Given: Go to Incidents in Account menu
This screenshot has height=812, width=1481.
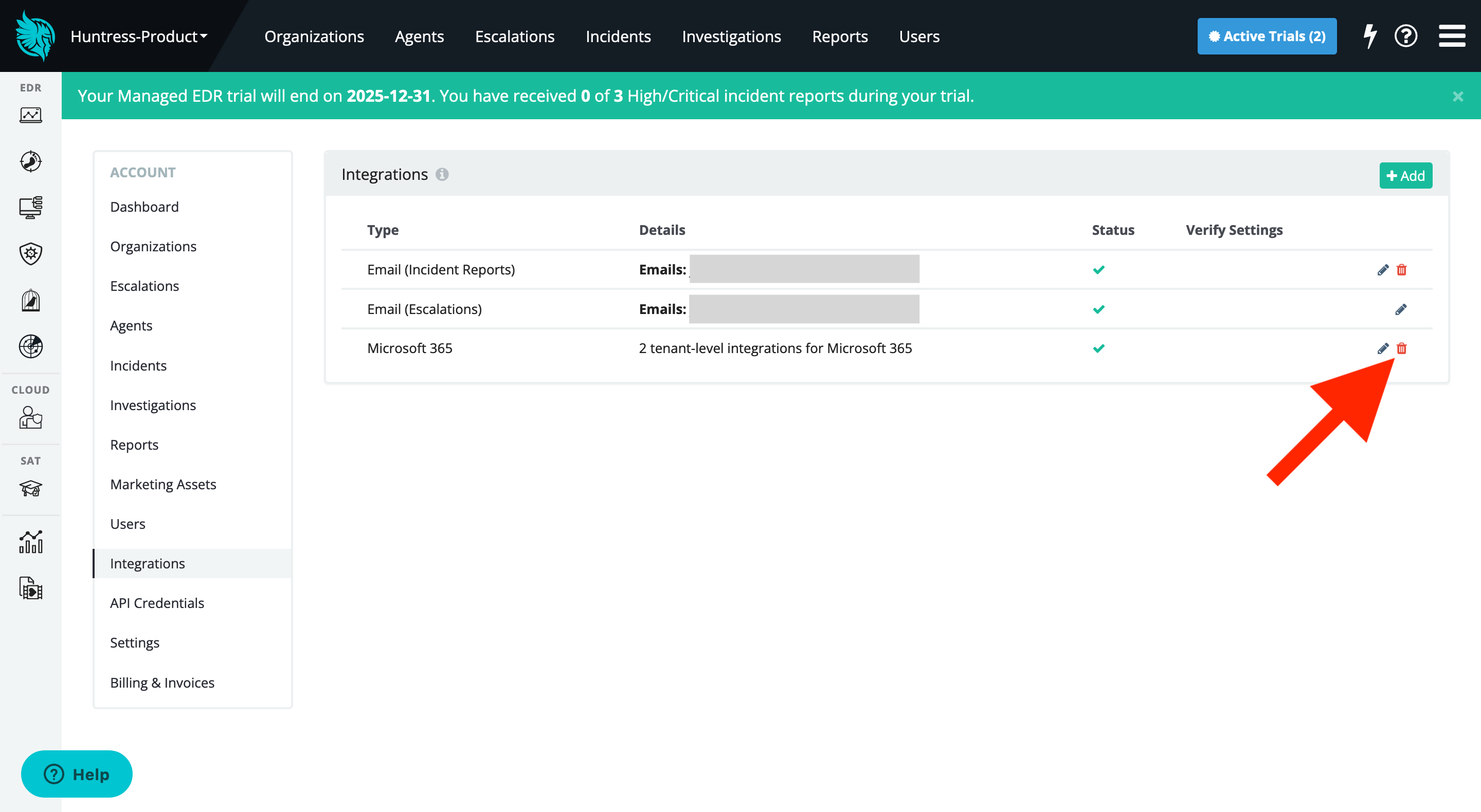Looking at the screenshot, I should click(x=138, y=365).
